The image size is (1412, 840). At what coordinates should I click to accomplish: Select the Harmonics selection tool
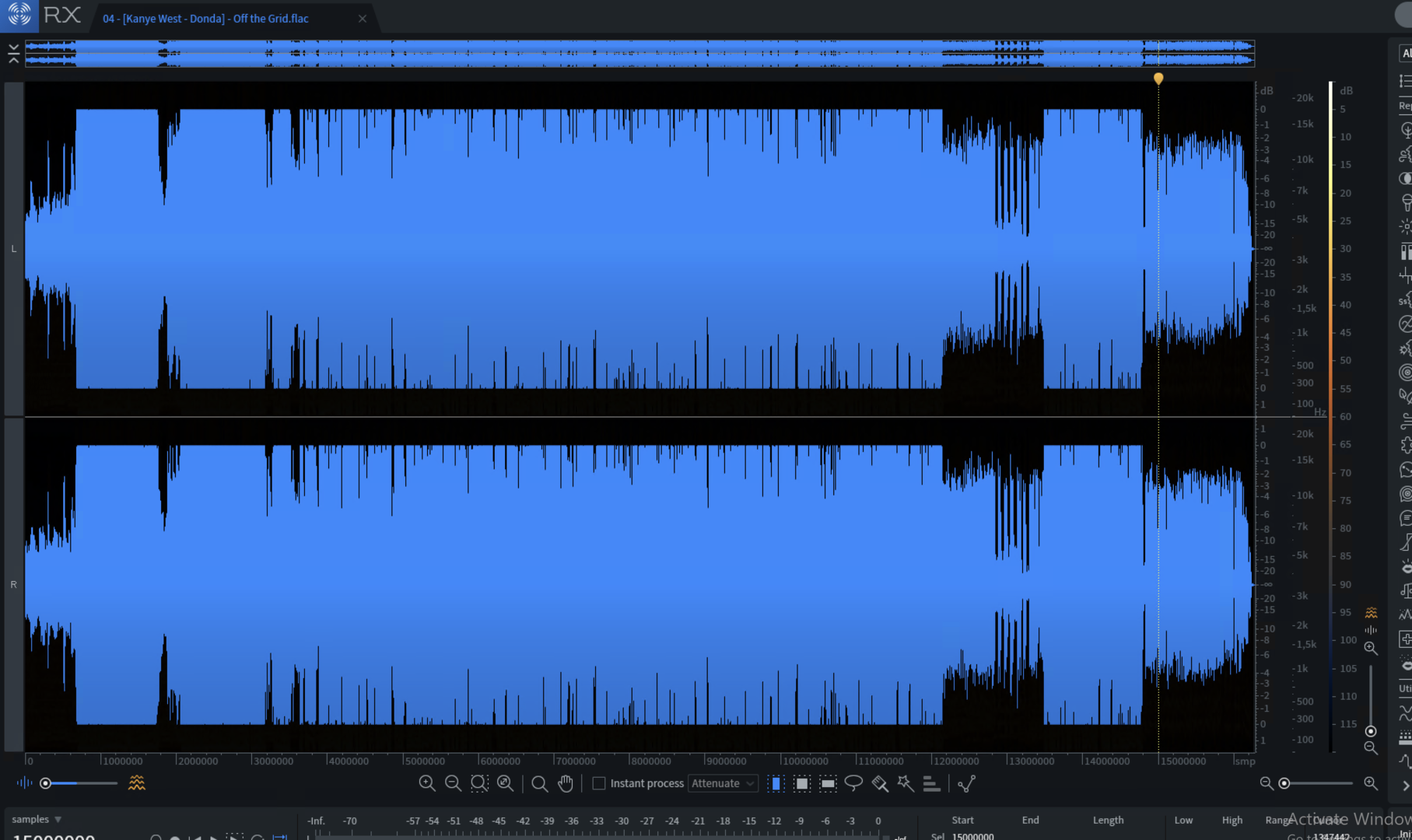coord(931,783)
